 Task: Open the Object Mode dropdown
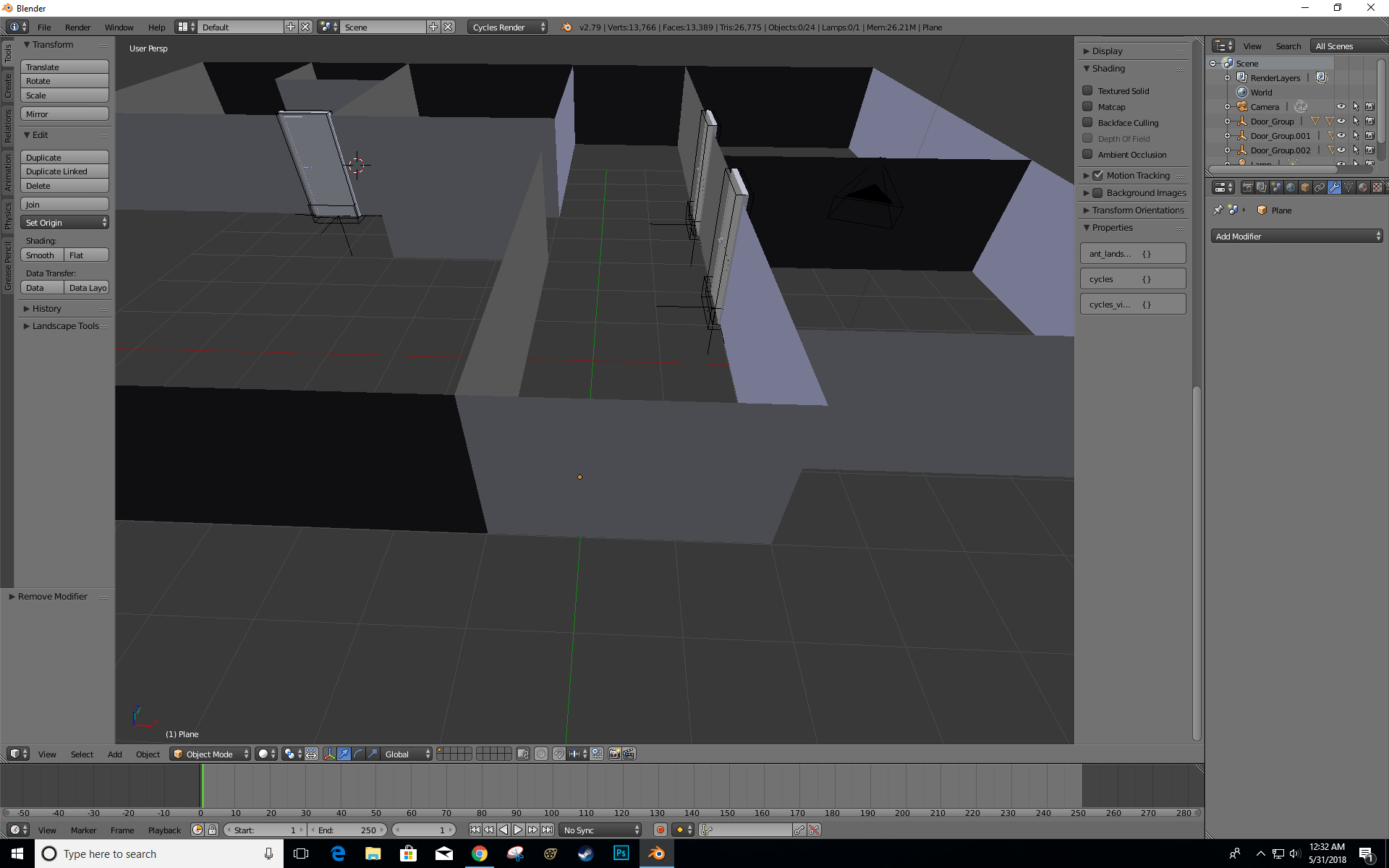click(x=210, y=754)
